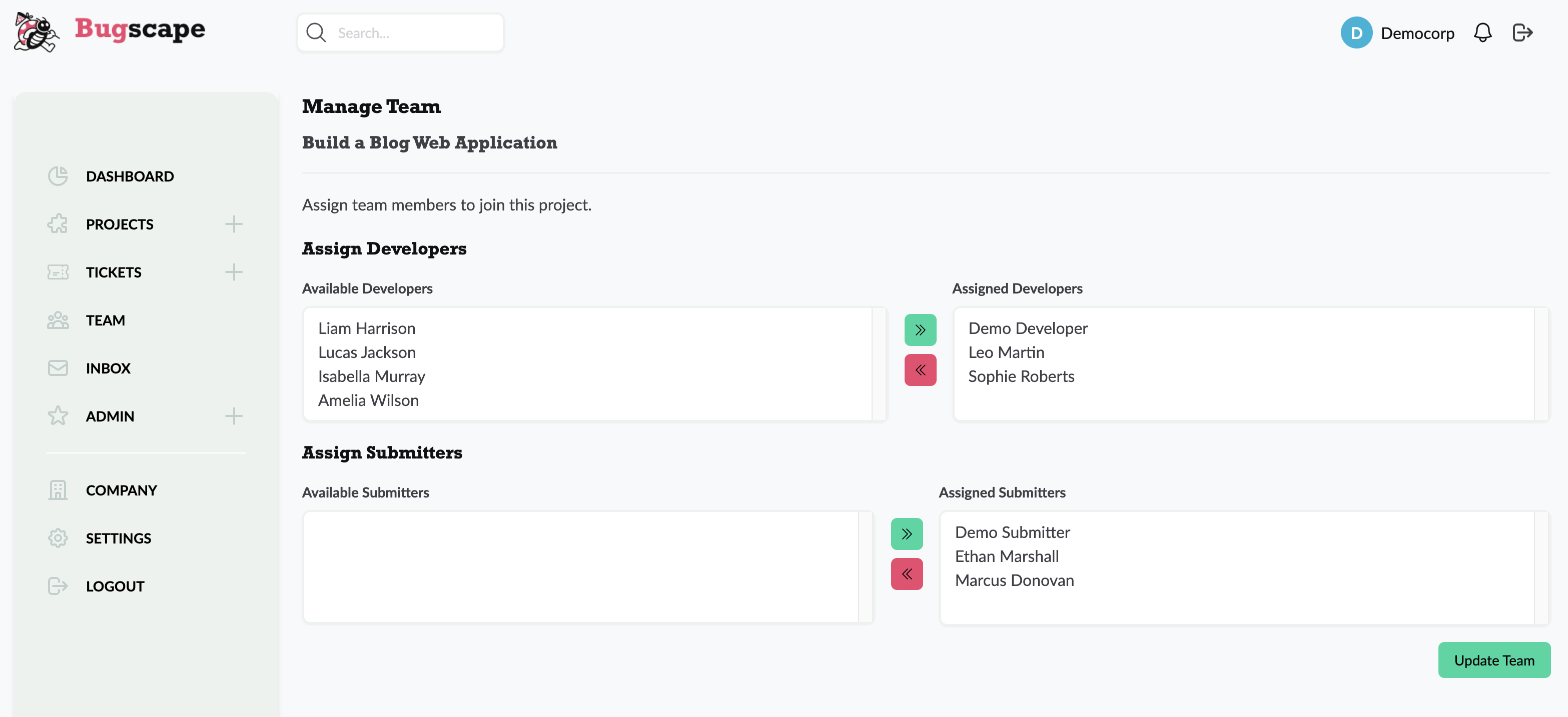Add submitter with green right arrows
This screenshot has width=1568, height=717.
(x=907, y=533)
